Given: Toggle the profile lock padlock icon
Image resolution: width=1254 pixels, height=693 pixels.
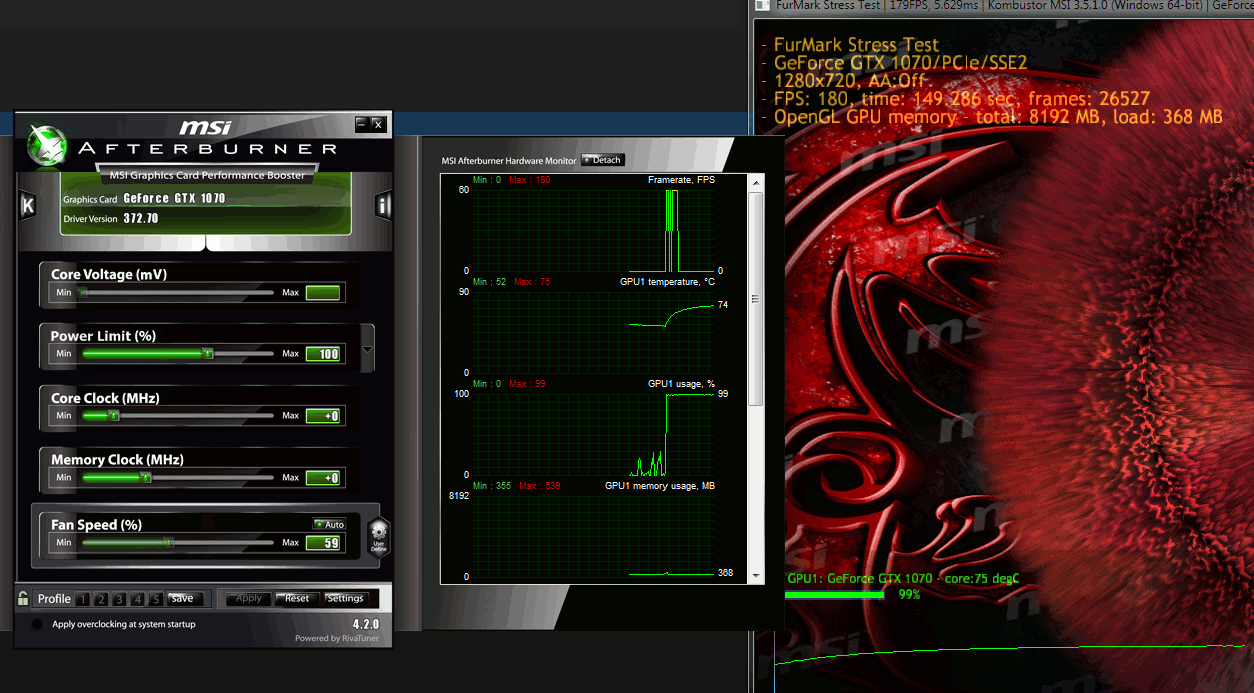Looking at the screenshot, I should point(23,599).
